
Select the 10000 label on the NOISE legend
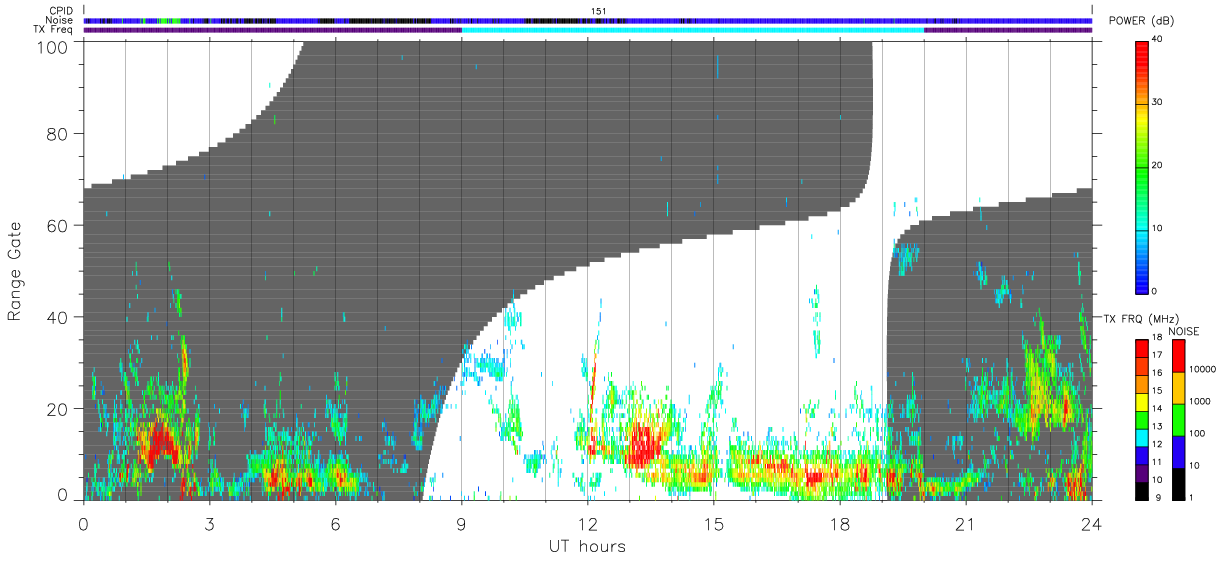pyautogui.click(x=1203, y=369)
